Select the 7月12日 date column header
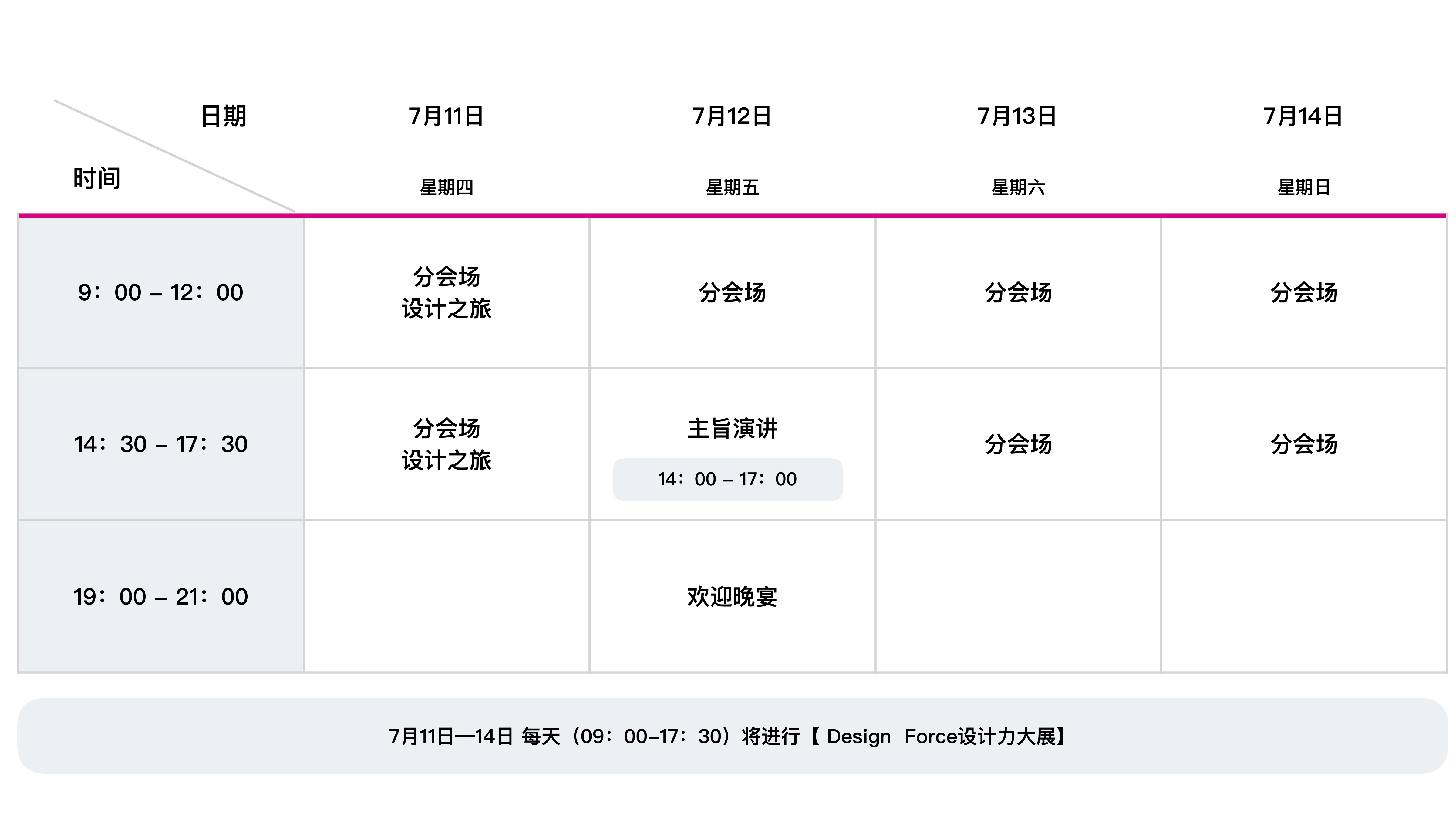 [x=732, y=116]
